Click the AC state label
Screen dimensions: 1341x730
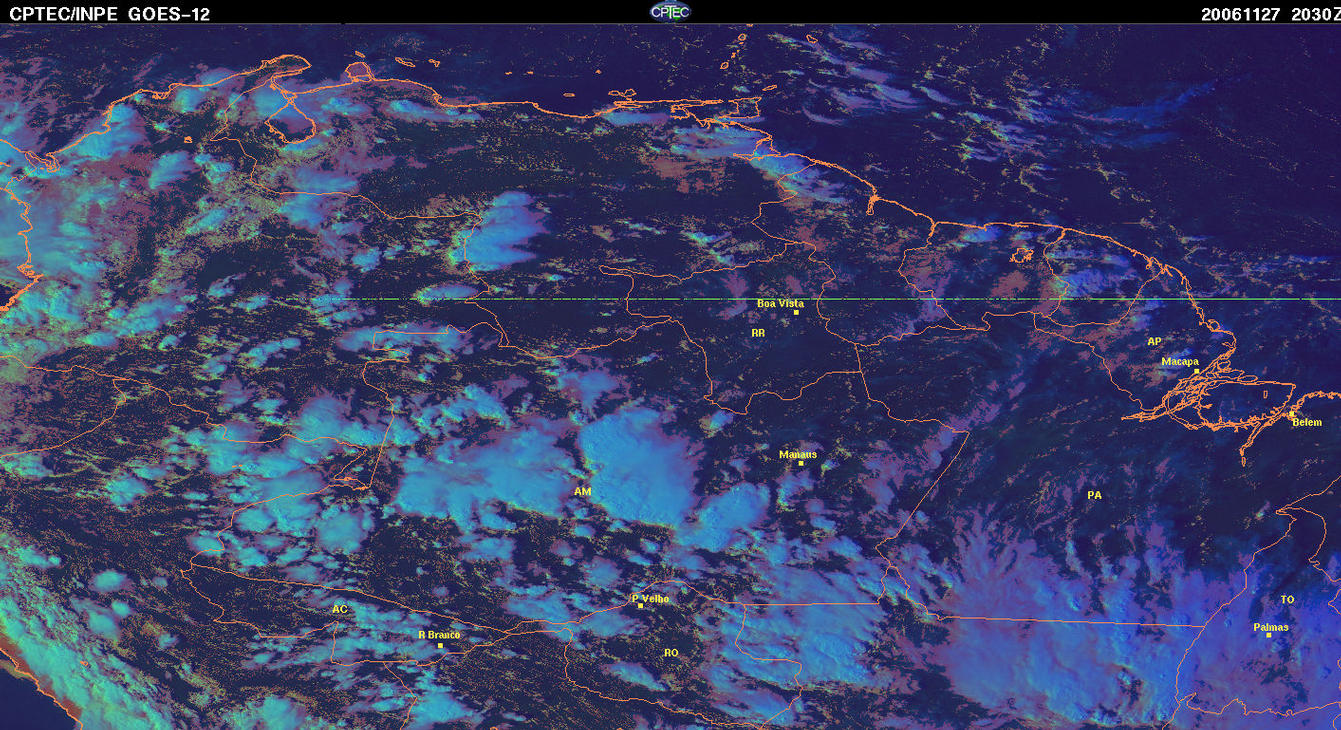(340, 608)
